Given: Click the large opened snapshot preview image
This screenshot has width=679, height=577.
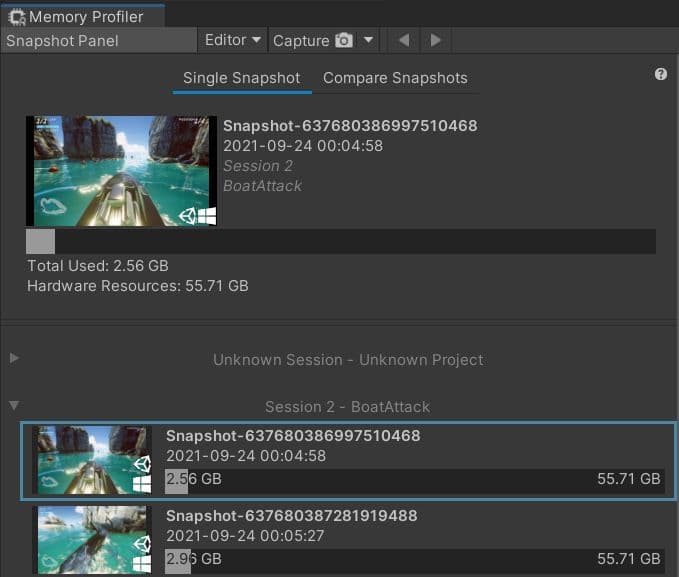Looking at the screenshot, I should 120,170.
